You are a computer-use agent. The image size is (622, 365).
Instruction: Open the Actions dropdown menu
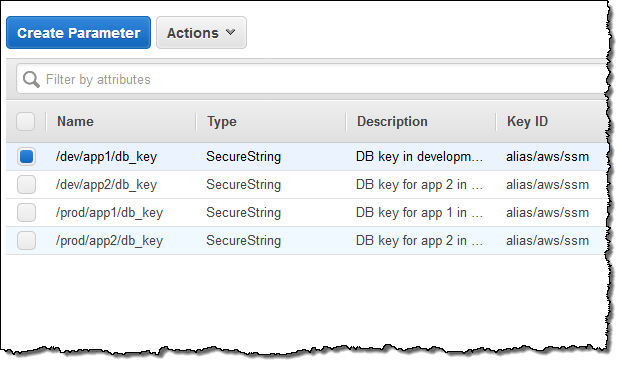point(201,33)
